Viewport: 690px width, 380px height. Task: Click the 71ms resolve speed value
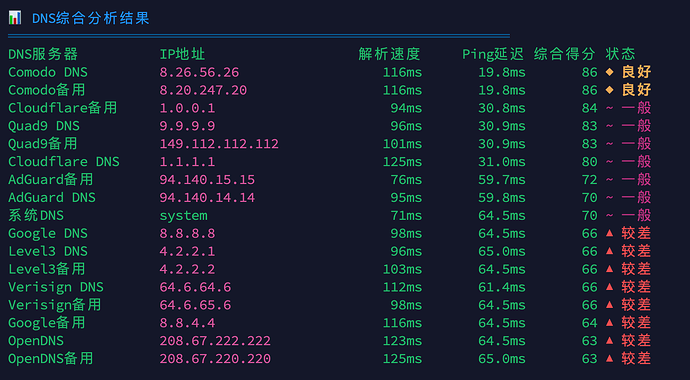click(406, 216)
